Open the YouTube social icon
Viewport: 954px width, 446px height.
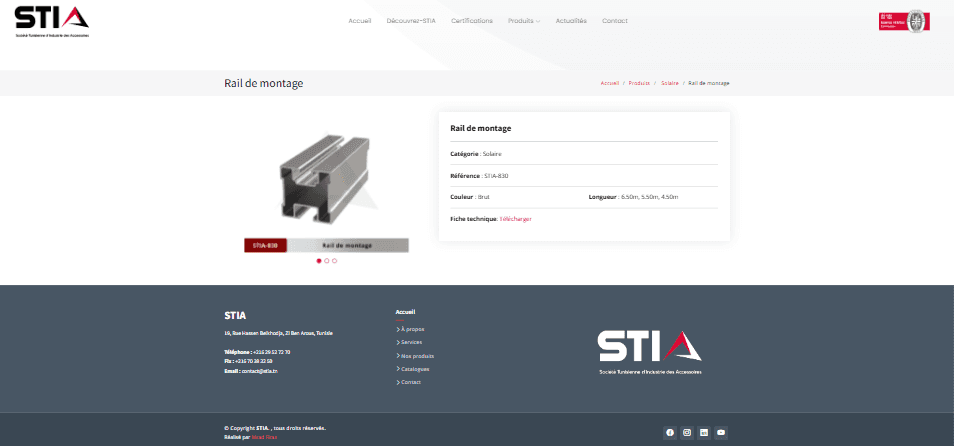coord(721,433)
